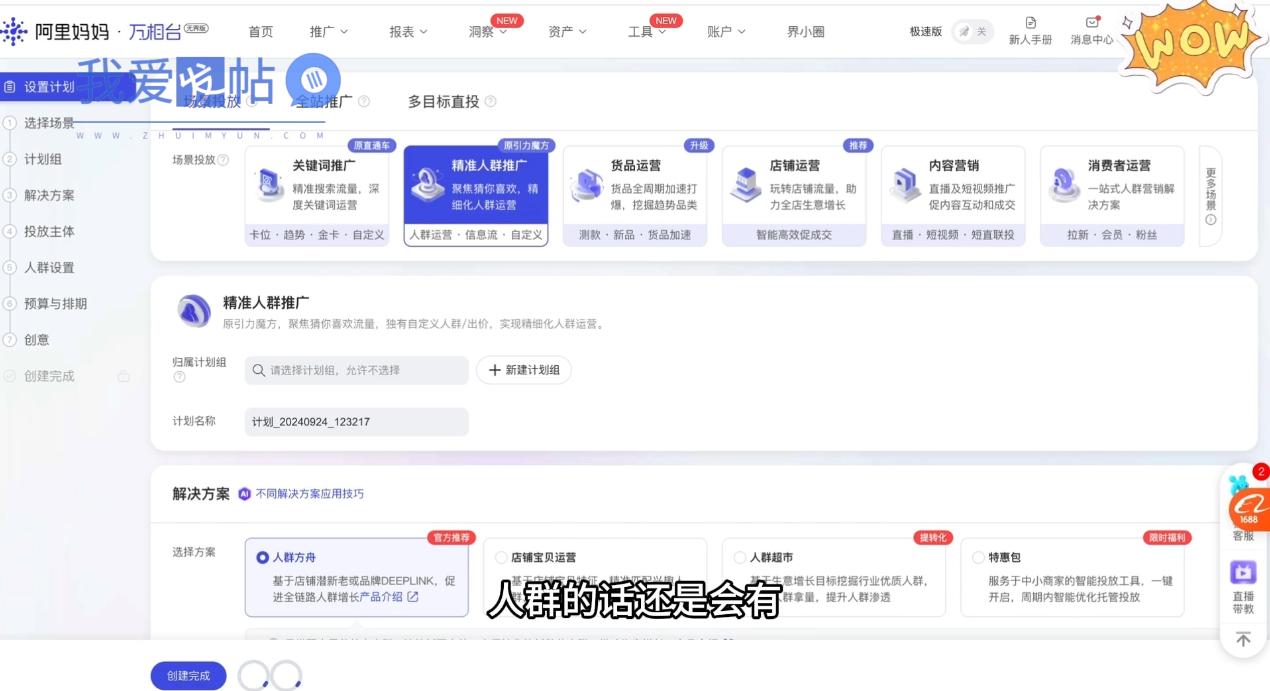Click the 内容营销 card icon
The width and height of the screenshot is (1270, 691).
[x=906, y=186]
